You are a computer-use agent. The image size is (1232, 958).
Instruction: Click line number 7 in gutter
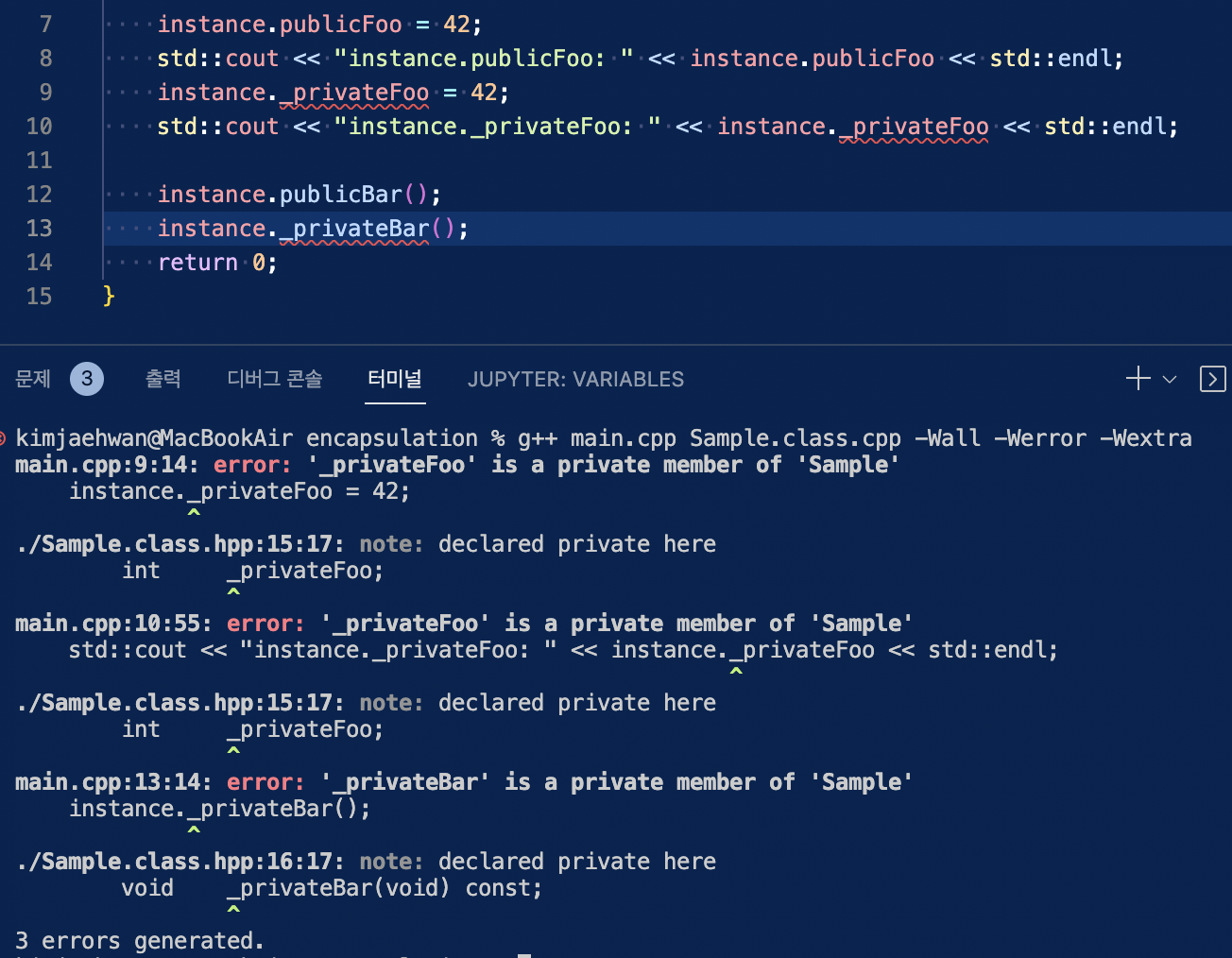(45, 24)
